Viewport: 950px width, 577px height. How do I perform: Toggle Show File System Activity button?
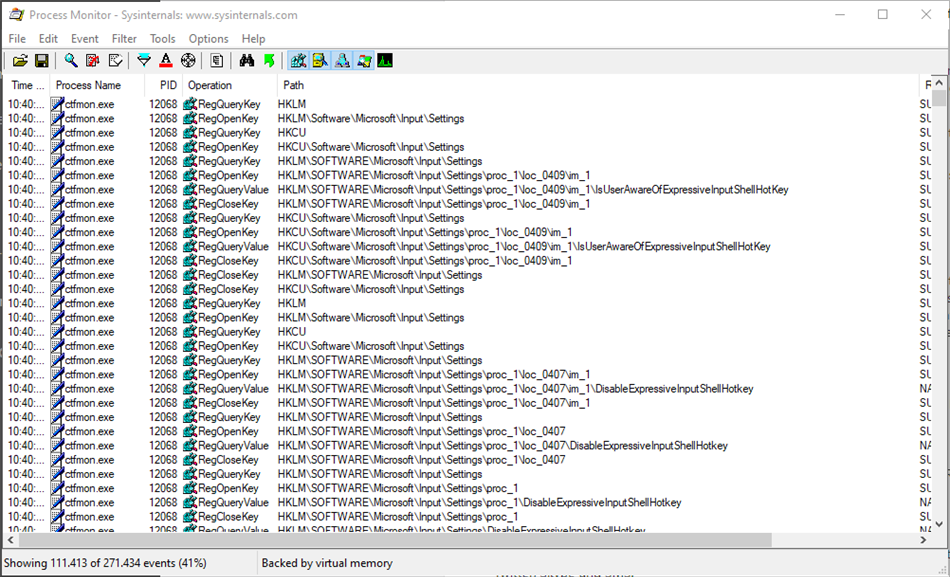[x=320, y=61]
